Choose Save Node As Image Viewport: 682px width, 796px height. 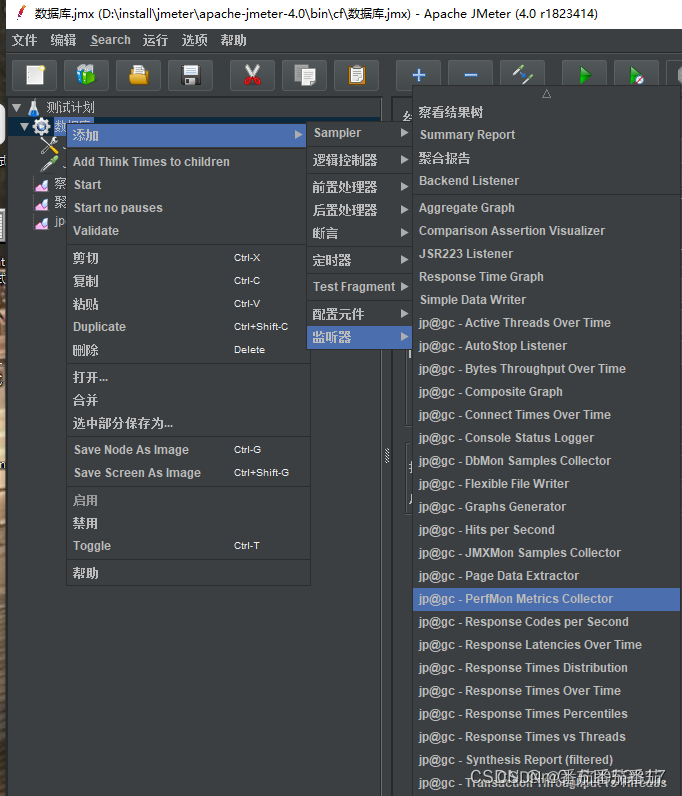pos(188,450)
